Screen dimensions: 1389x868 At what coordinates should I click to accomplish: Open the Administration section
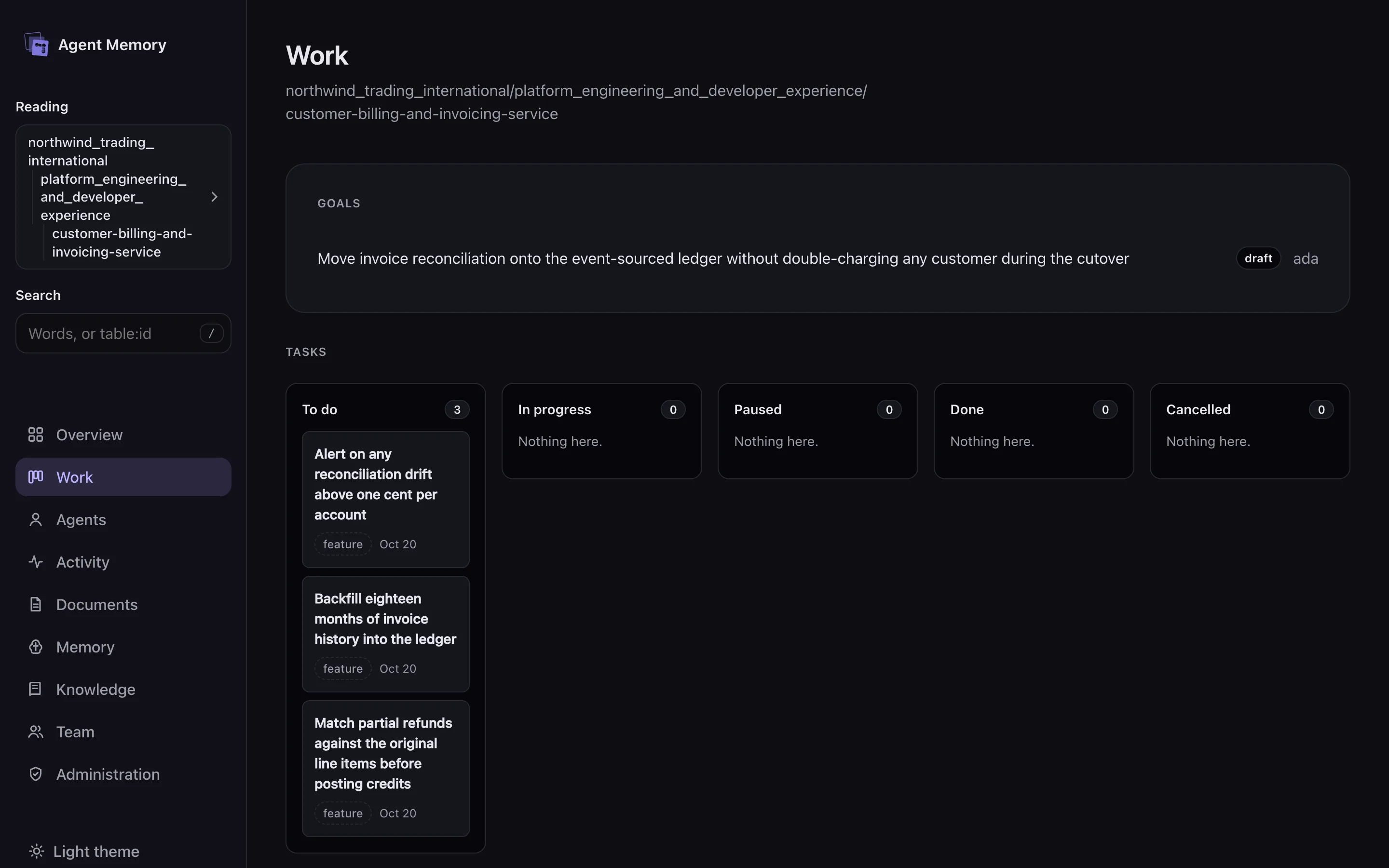[123, 774]
